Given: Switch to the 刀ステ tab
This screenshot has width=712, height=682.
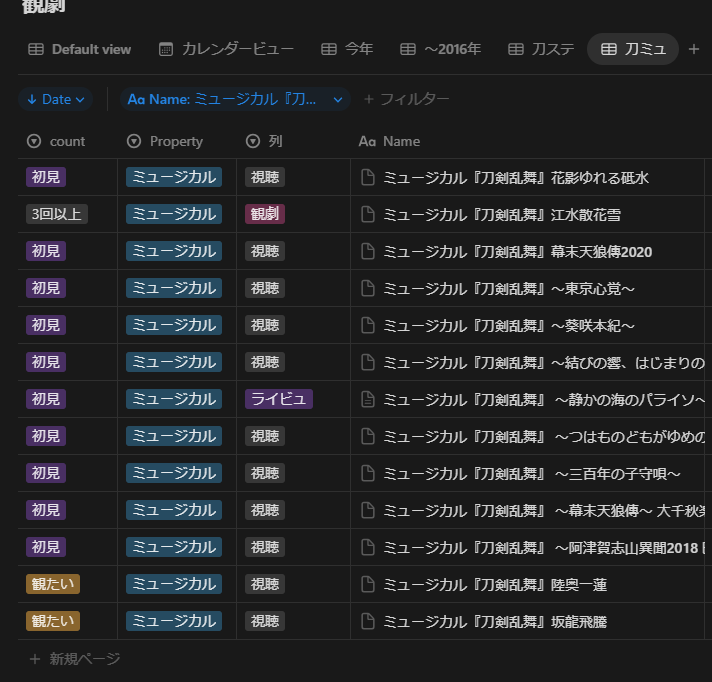Looking at the screenshot, I should pos(540,49).
